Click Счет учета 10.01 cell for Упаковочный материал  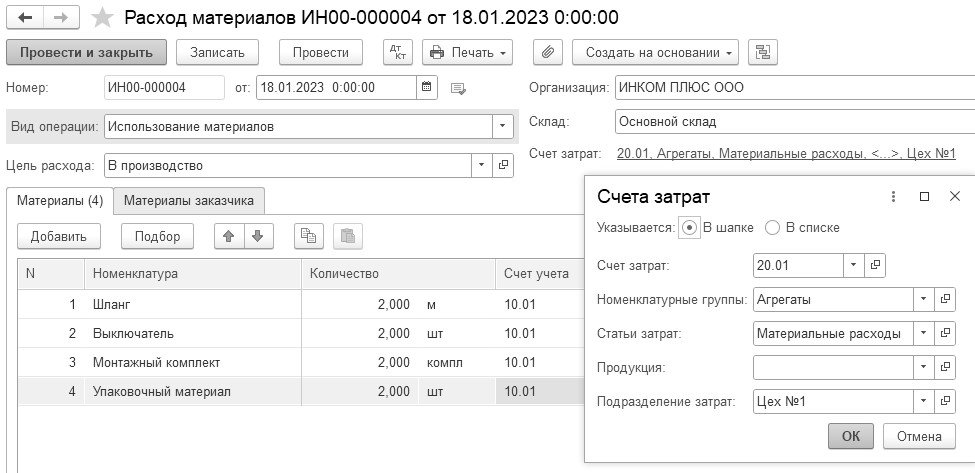coord(540,392)
